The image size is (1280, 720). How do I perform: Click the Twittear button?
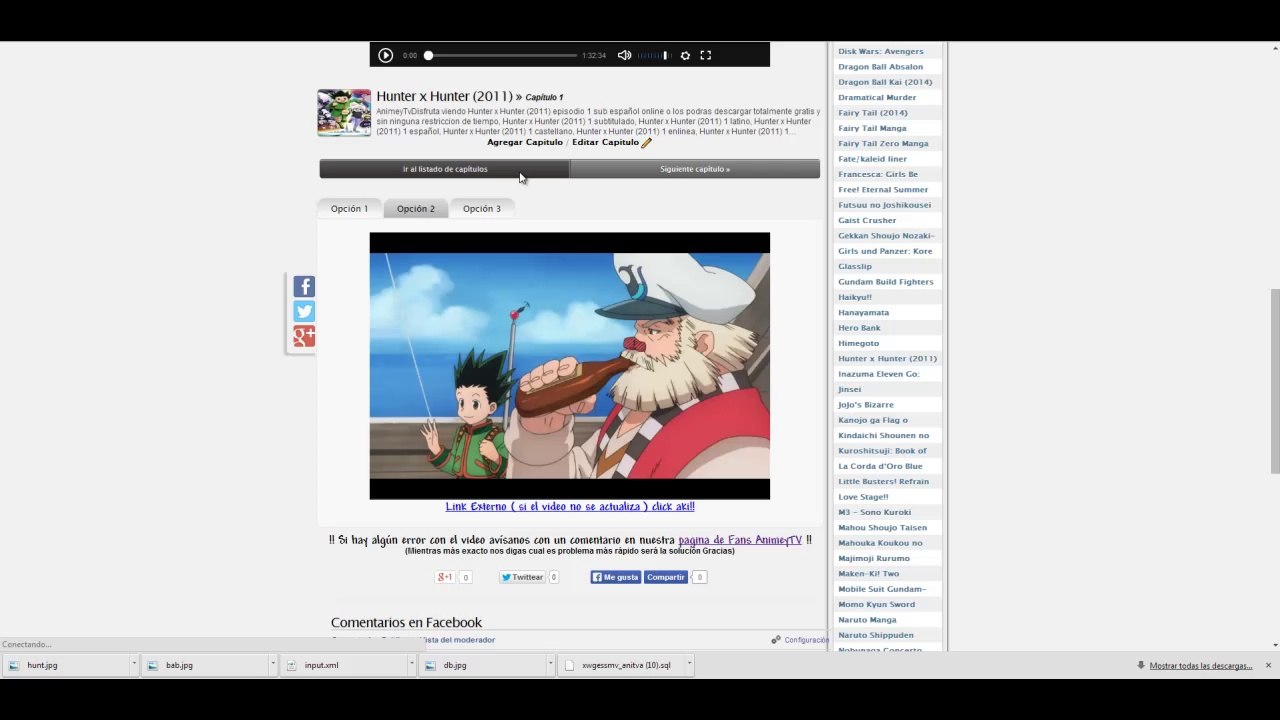pyautogui.click(x=522, y=577)
